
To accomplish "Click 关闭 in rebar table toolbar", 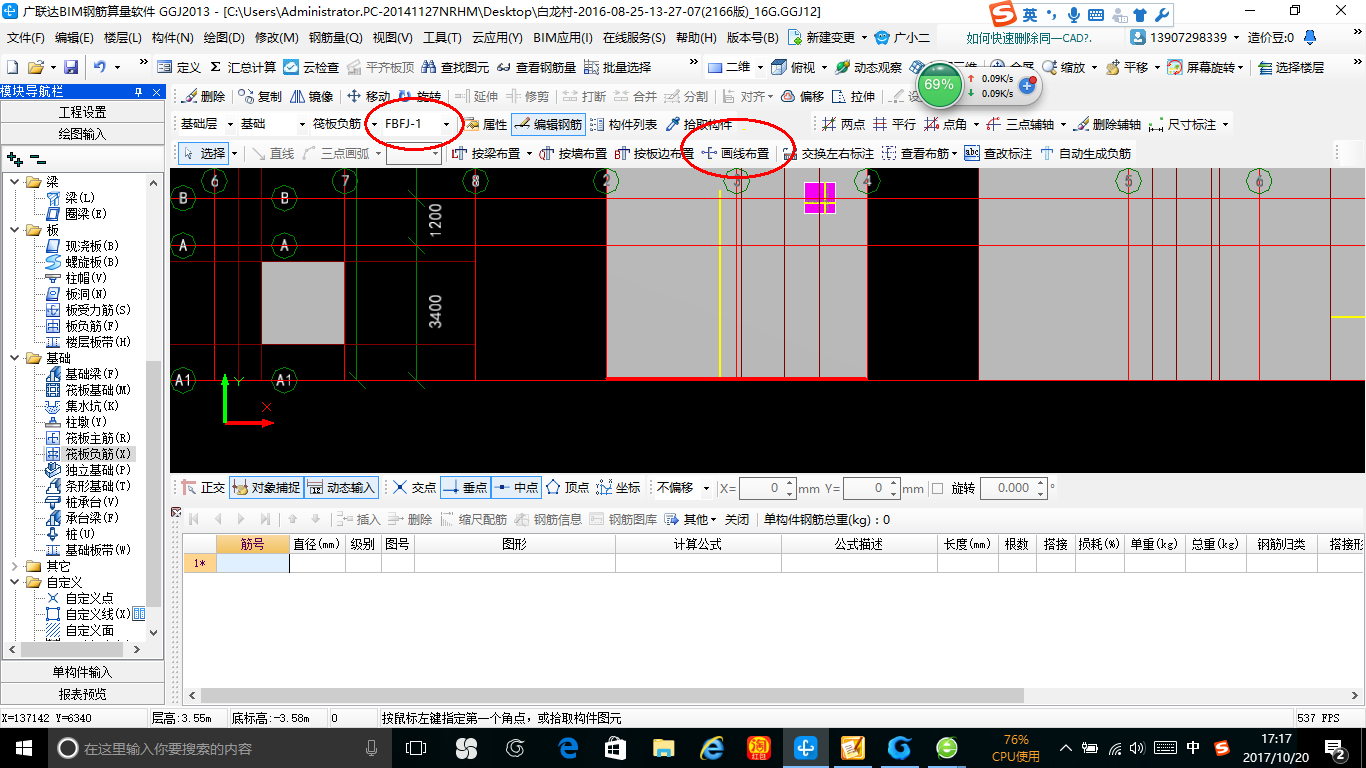I will (x=737, y=519).
